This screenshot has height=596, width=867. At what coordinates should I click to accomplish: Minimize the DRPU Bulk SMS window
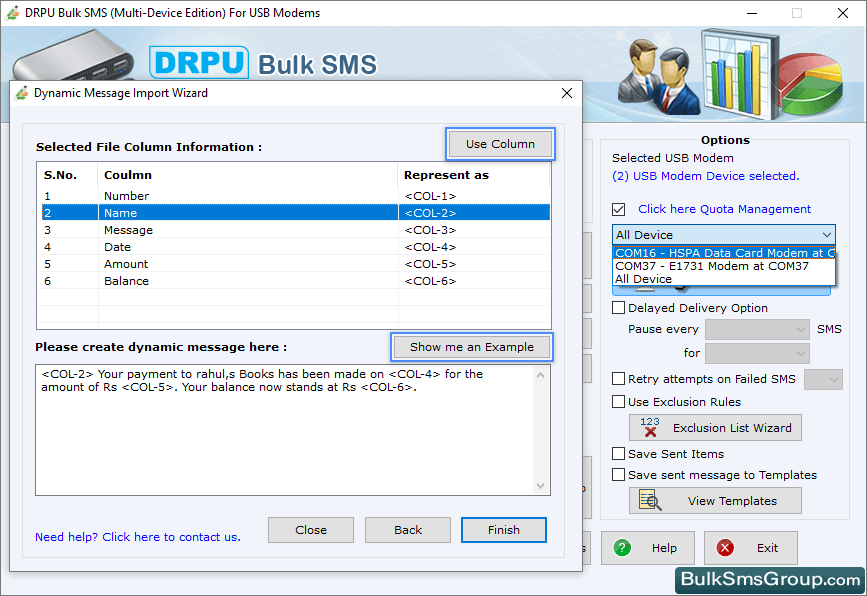point(752,13)
